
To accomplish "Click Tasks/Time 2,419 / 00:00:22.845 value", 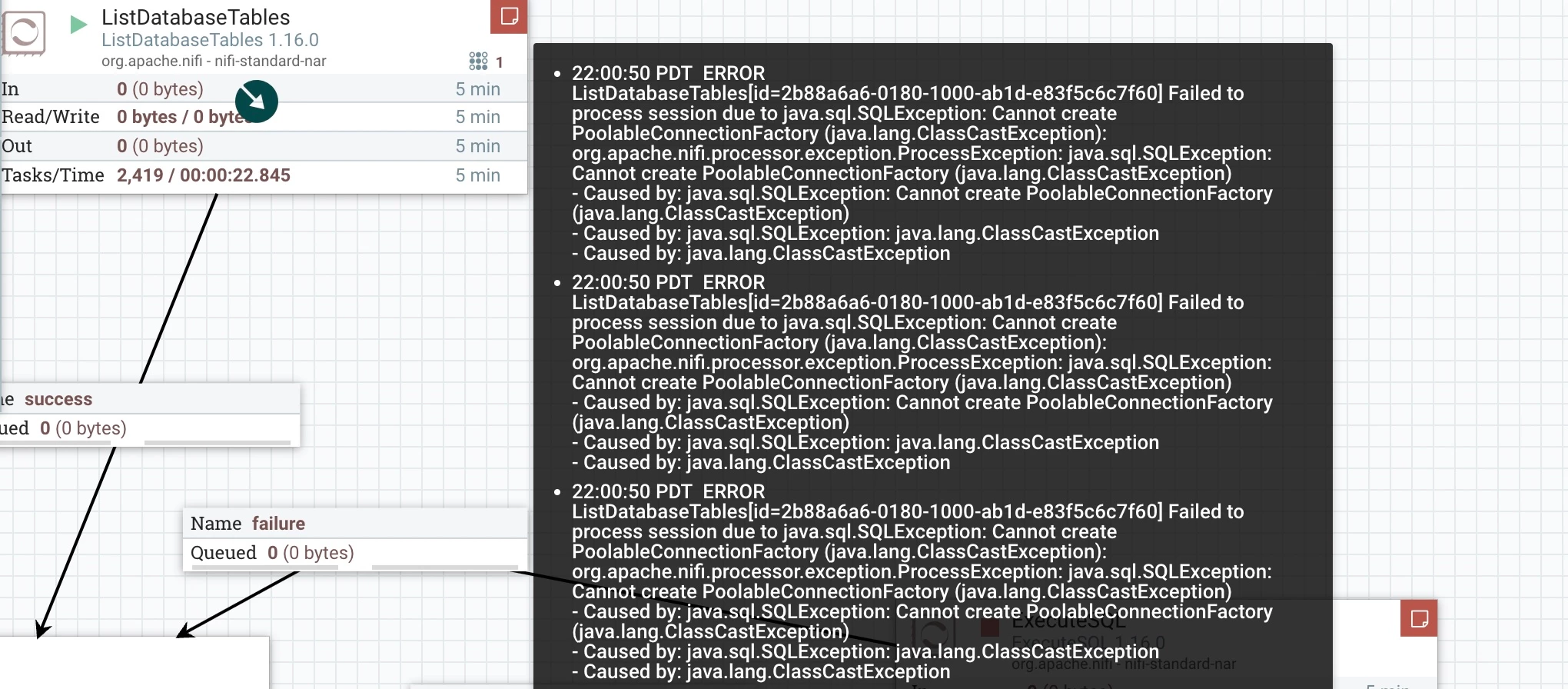I will point(204,175).
